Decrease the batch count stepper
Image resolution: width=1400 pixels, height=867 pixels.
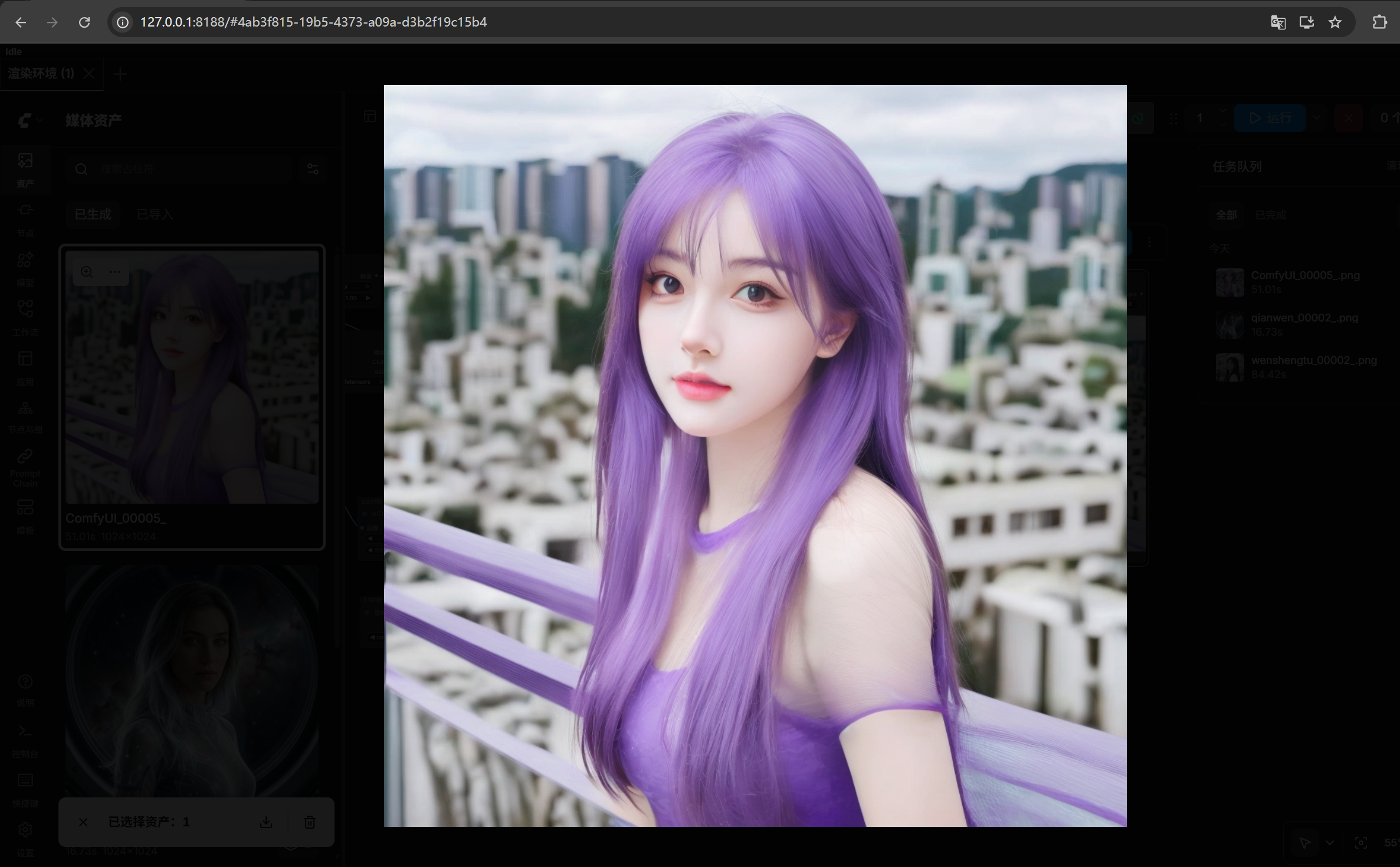click(x=1222, y=124)
